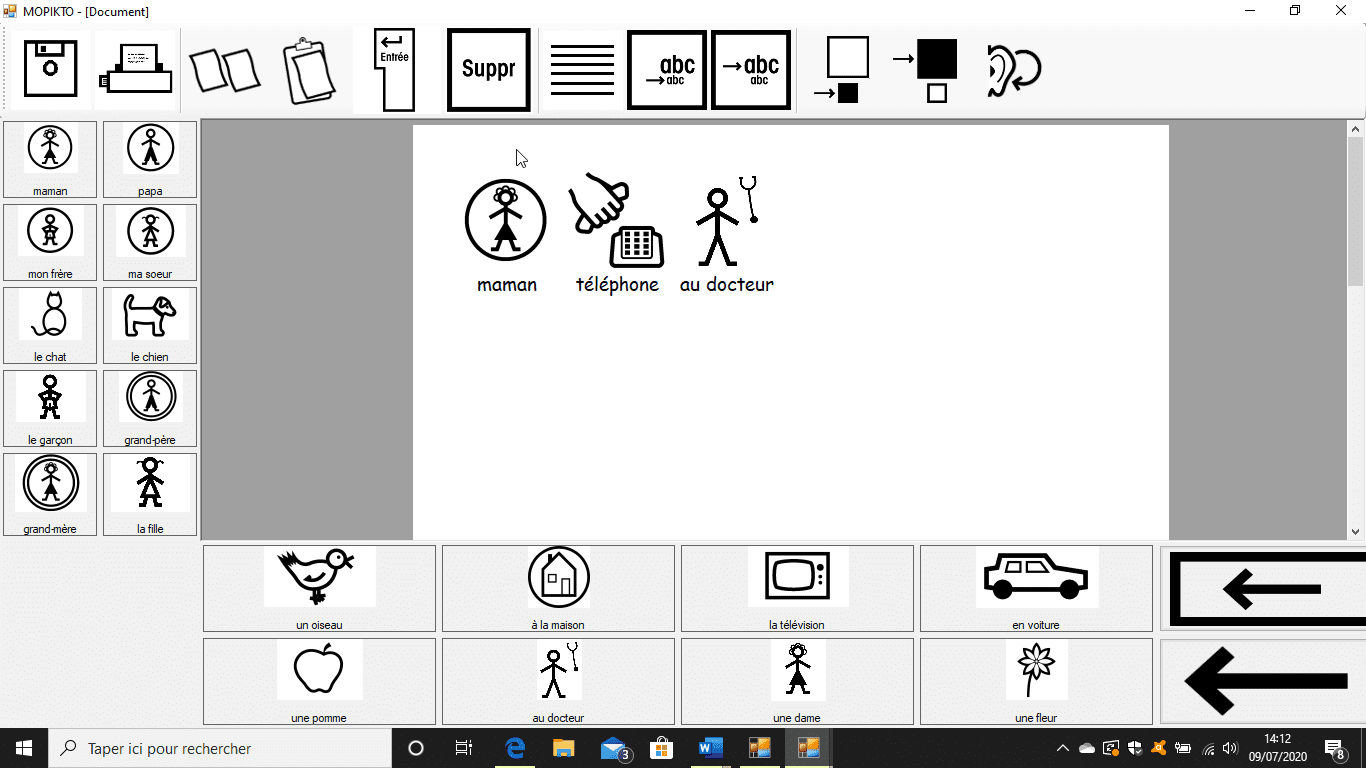Click the horizontal lines text icon
The height and width of the screenshot is (768, 1366).
(582, 70)
